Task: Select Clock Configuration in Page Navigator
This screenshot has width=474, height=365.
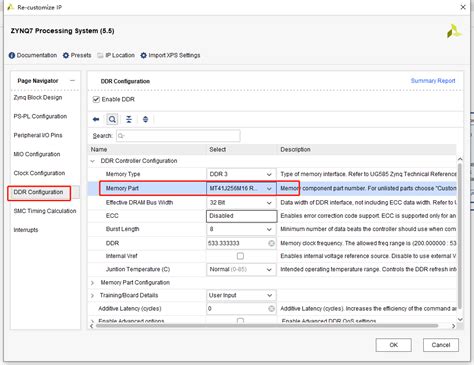Action: click(x=39, y=173)
